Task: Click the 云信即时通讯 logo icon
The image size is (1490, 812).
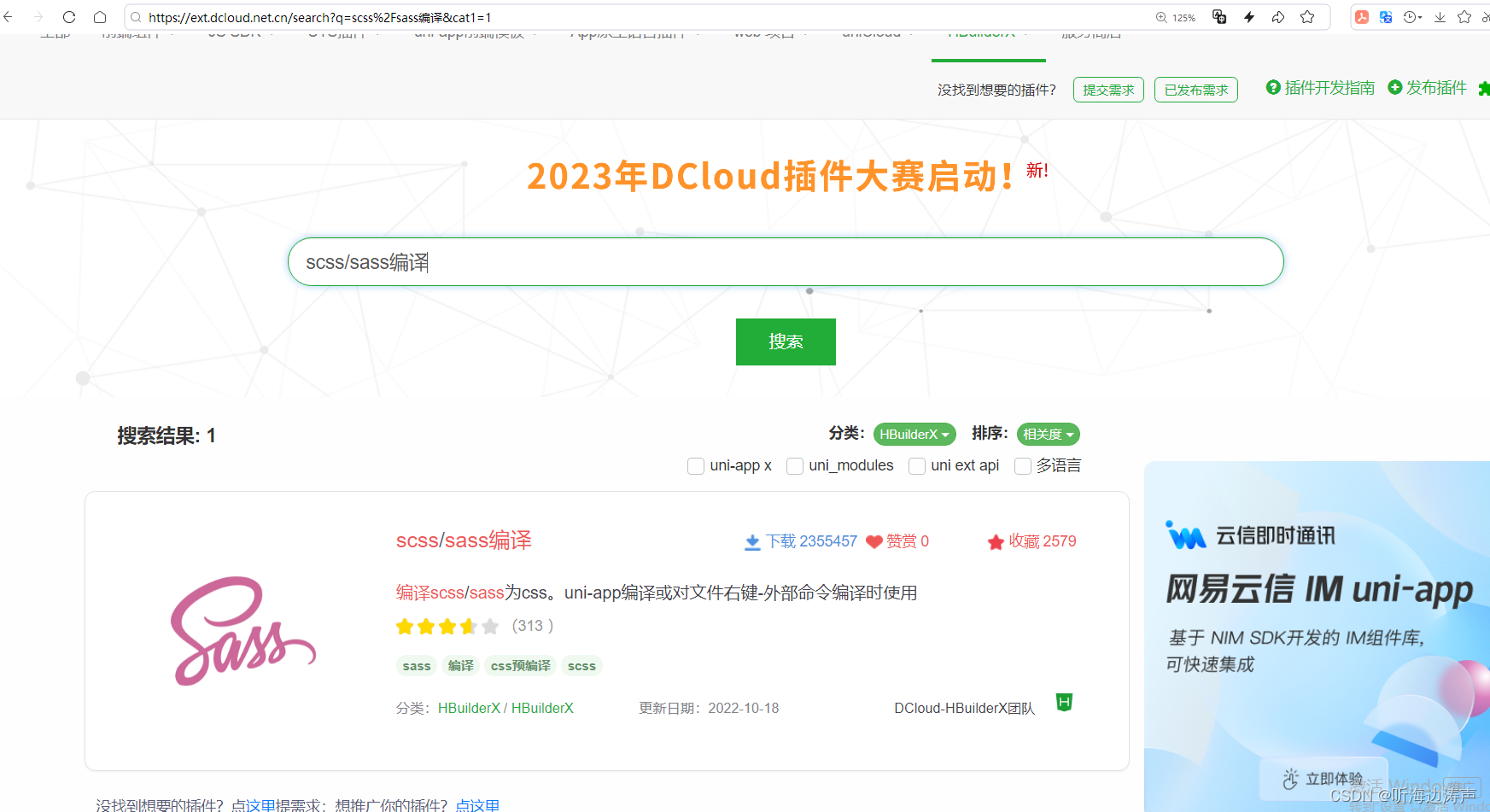Action: click(x=1185, y=535)
